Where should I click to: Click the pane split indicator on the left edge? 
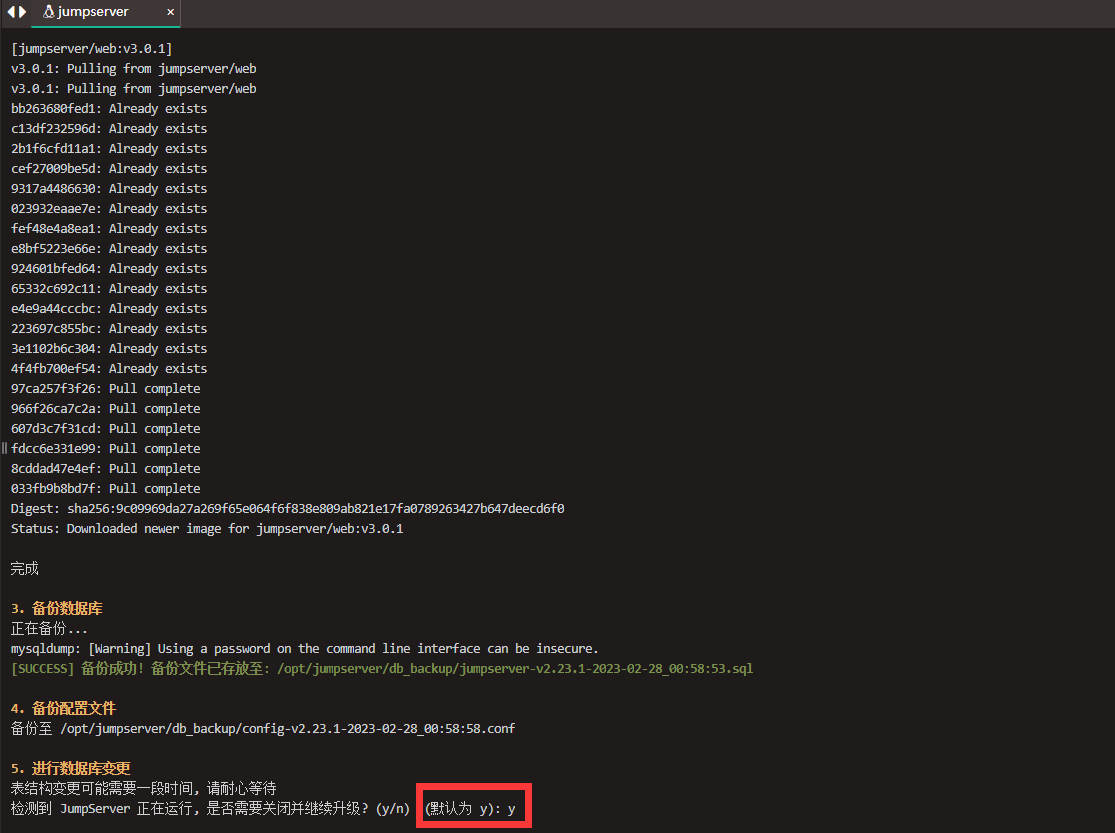pos(4,448)
